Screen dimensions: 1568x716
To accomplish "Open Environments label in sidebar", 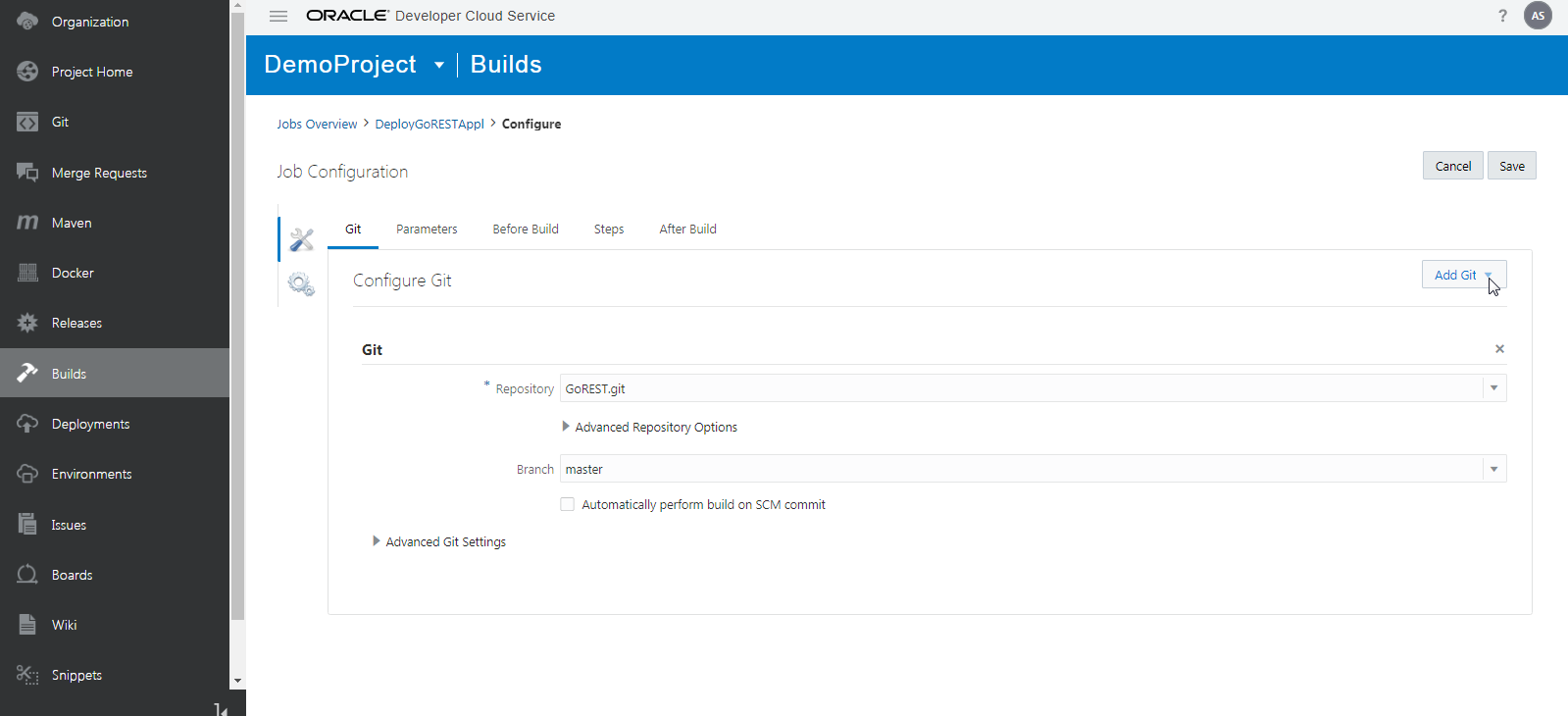I will coord(91,474).
